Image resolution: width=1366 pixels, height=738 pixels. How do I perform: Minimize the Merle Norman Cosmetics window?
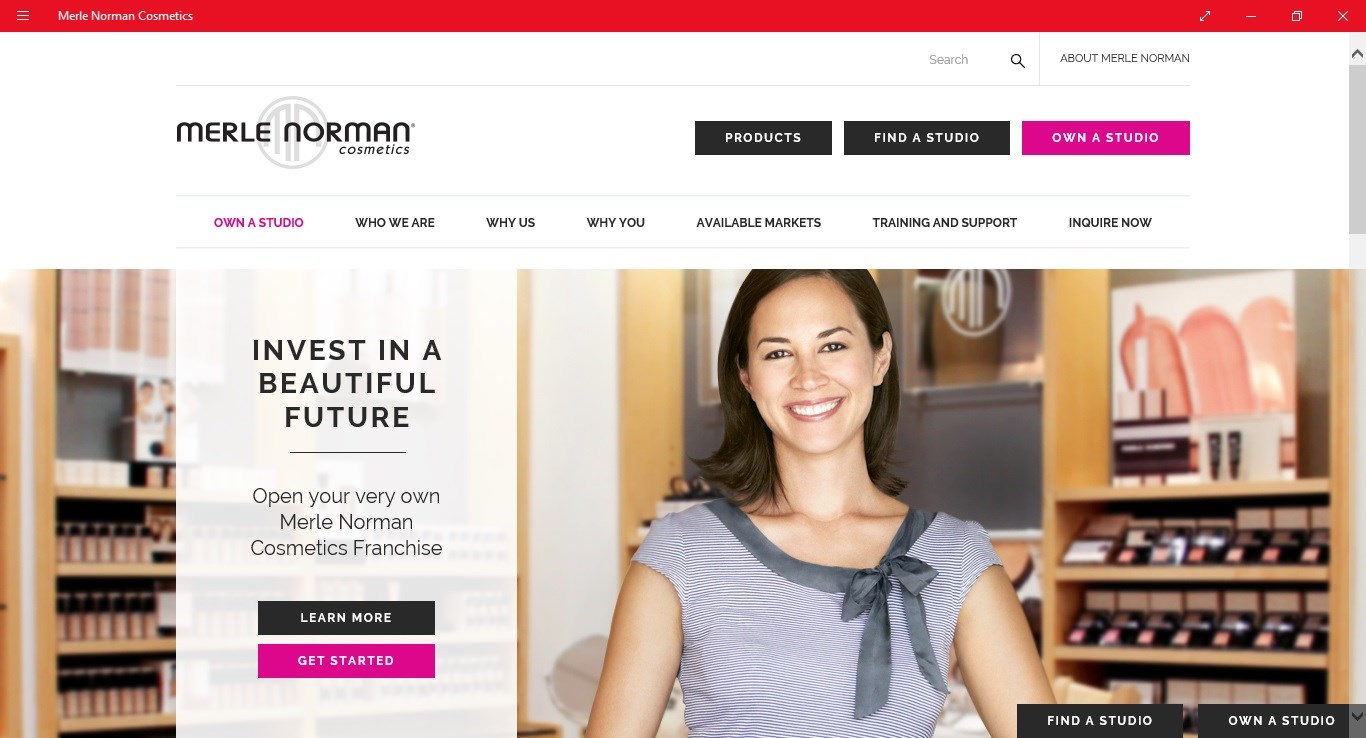pos(1251,16)
